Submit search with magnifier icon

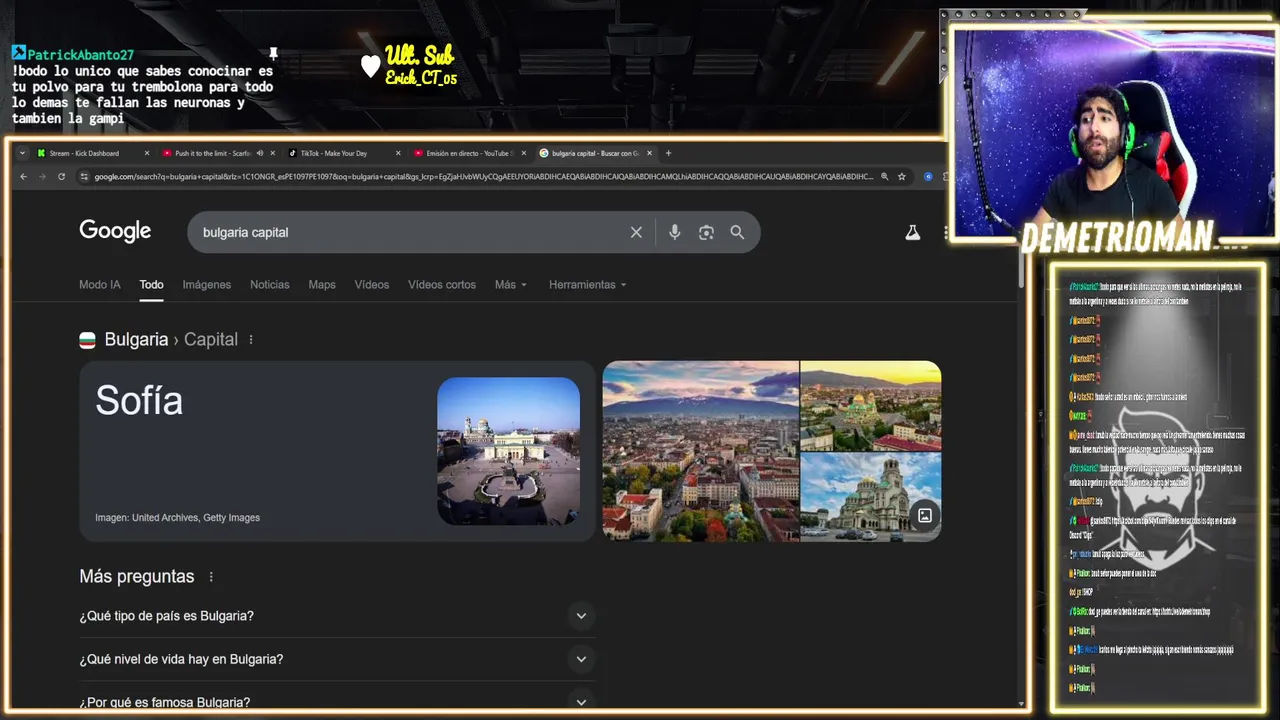pos(737,232)
